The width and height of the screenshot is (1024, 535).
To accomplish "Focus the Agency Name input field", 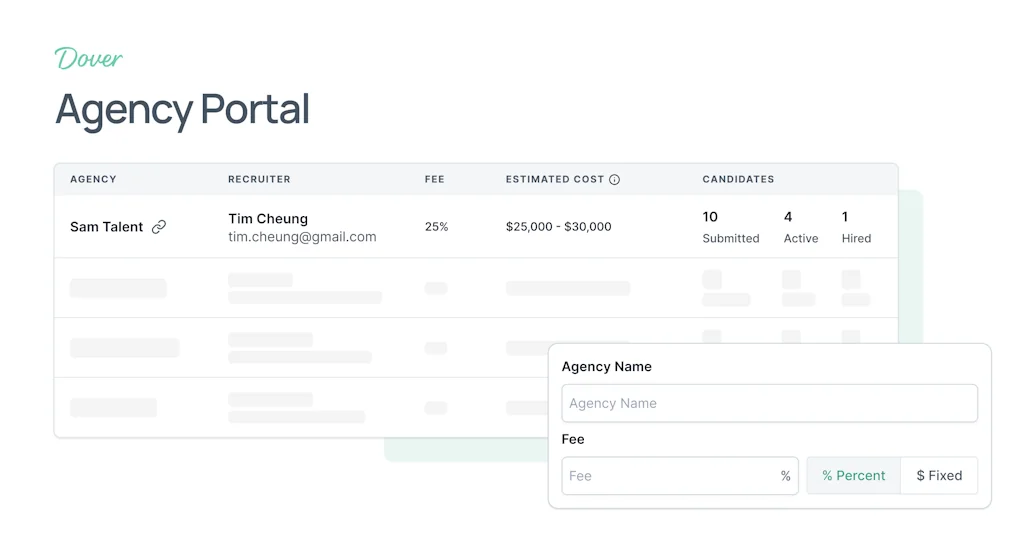I will [769, 403].
